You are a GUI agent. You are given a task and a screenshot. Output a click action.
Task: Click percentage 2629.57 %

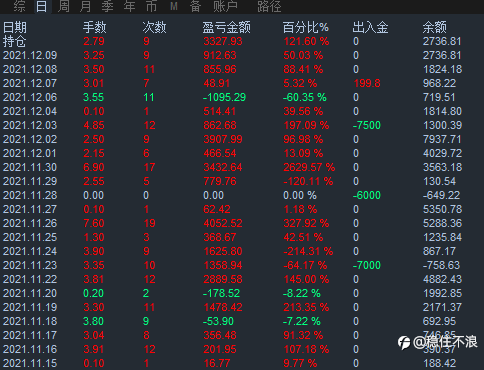coord(309,167)
